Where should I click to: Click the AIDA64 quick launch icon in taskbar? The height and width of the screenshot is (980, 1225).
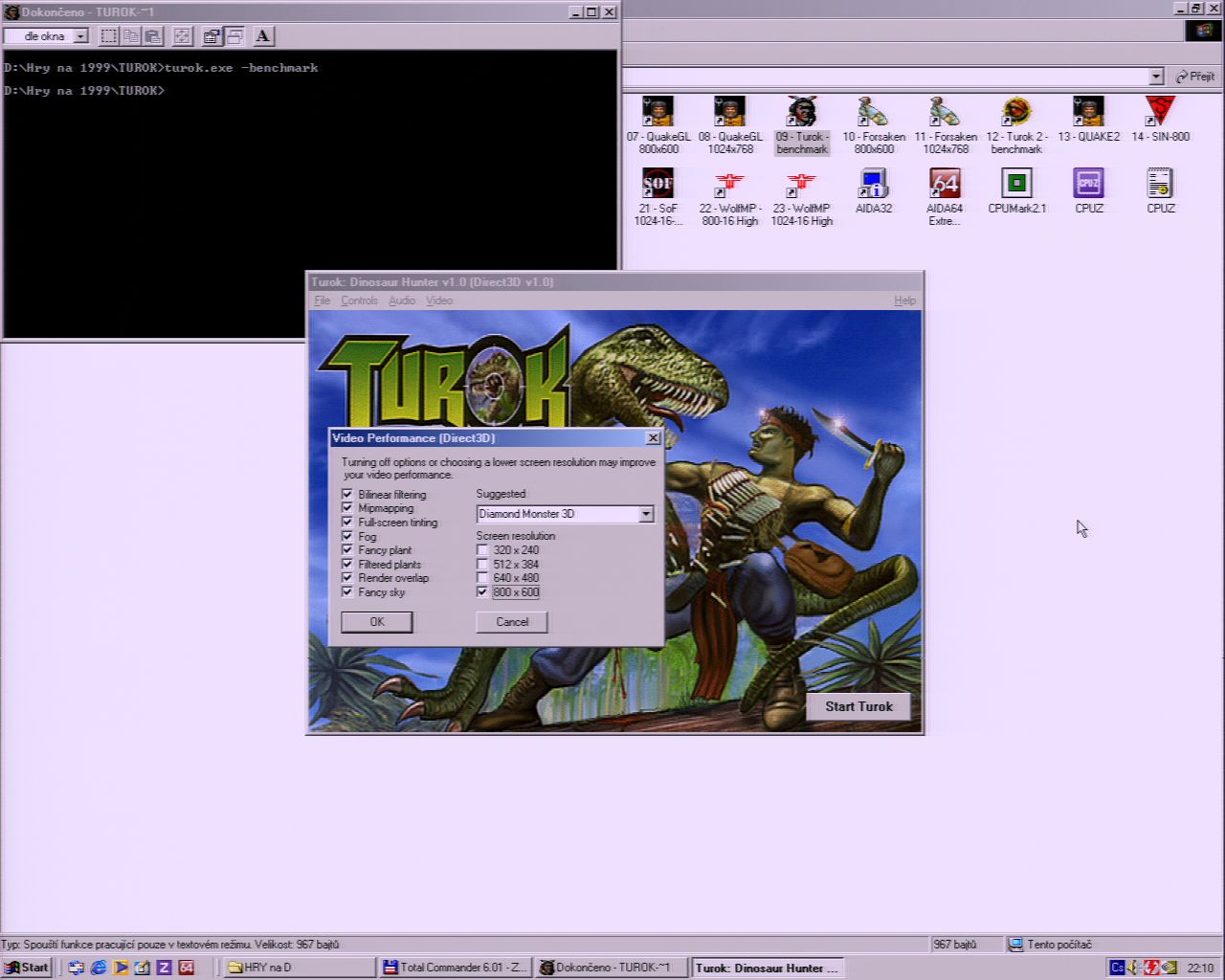tap(187, 968)
